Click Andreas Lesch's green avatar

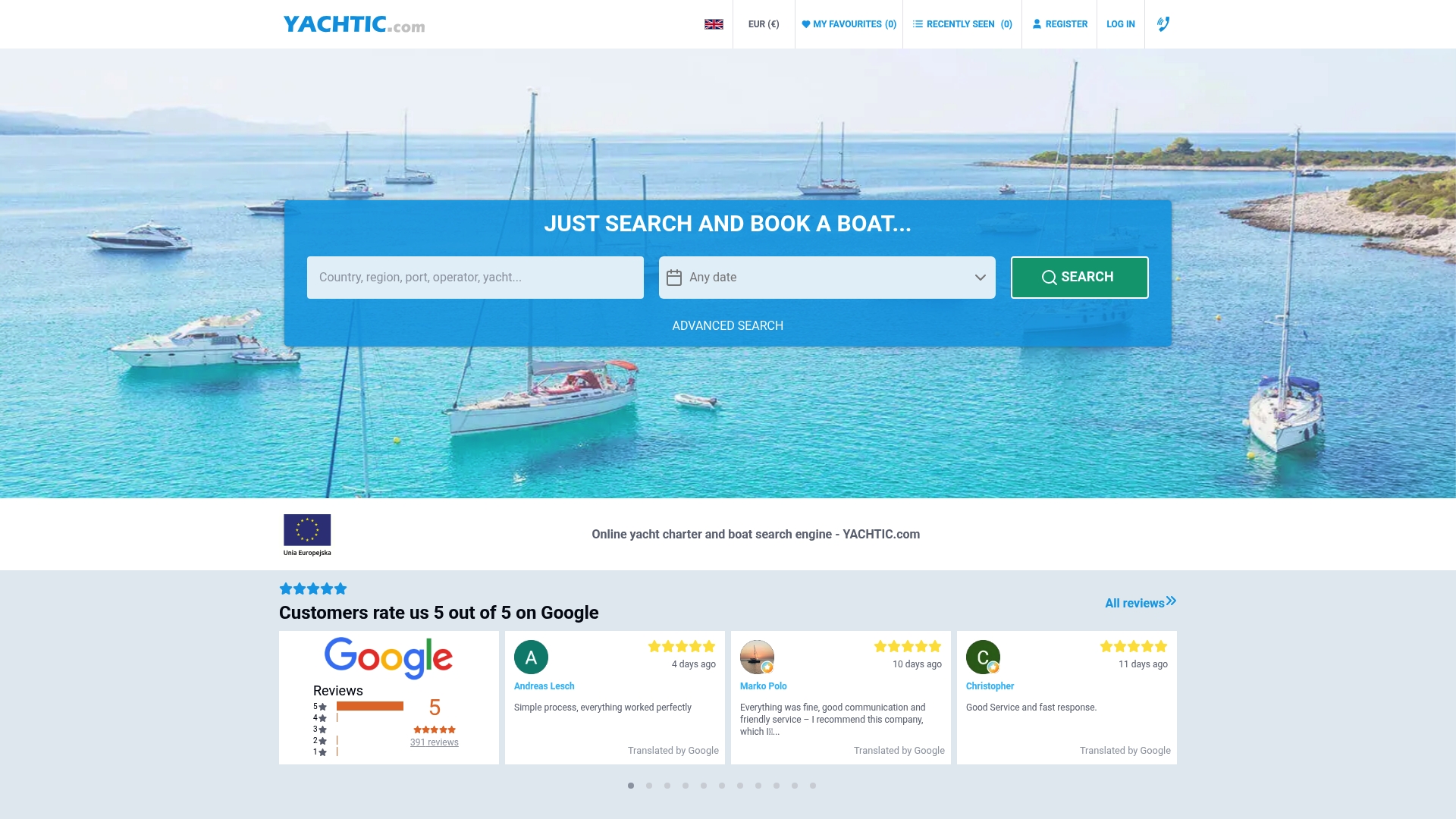pyautogui.click(x=531, y=657)
